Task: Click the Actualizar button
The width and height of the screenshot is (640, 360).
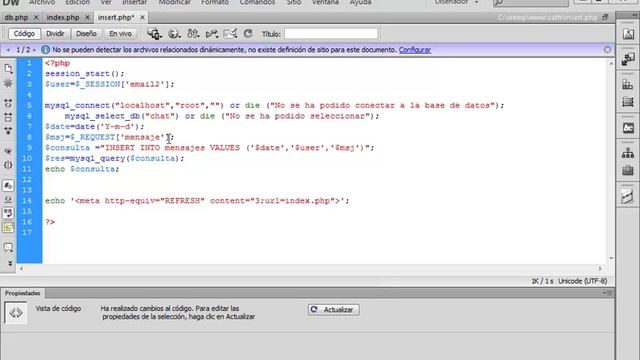Action: click(333, 310)
